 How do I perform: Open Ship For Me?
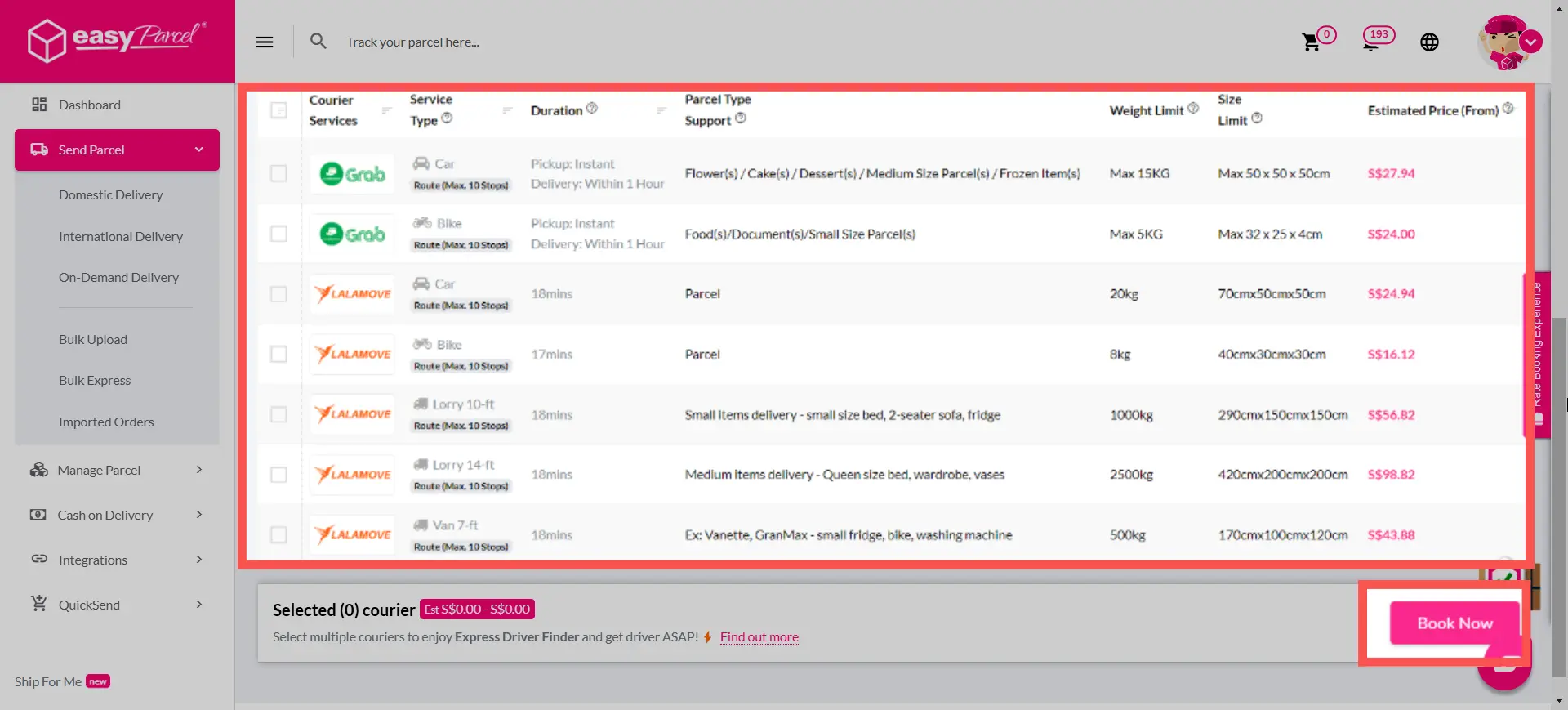[x=62, y=681]
